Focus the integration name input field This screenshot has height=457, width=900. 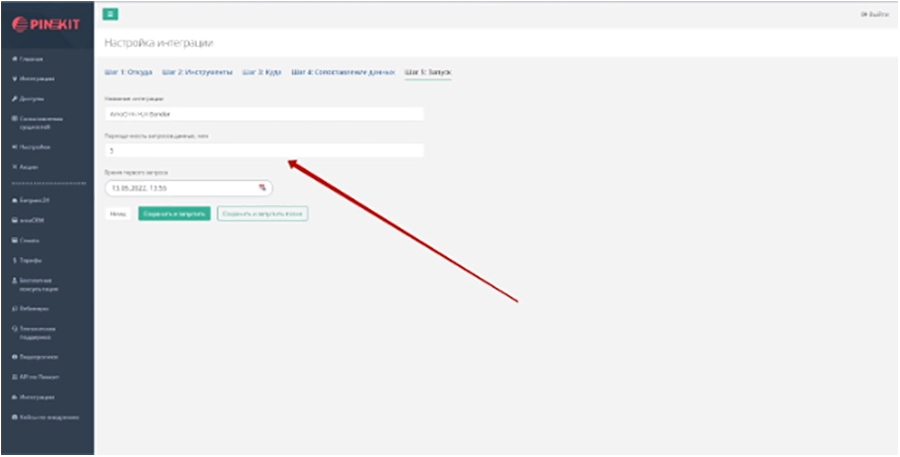(264, 114)
